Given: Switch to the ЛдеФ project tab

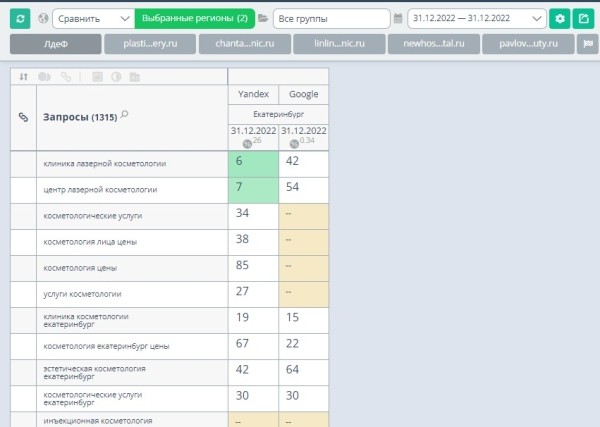Looking at the screenshot, I should 56,44.
